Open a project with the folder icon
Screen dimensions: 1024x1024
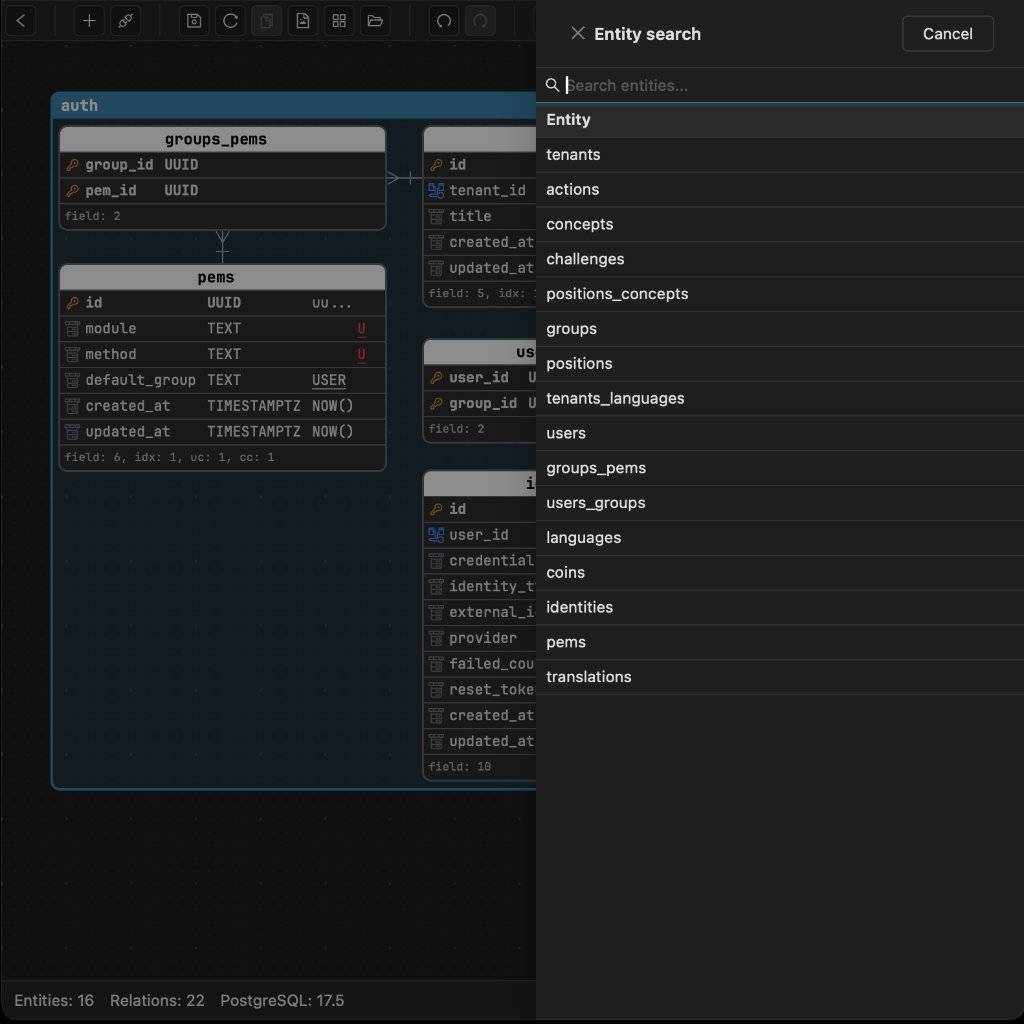tap(376, 21)
